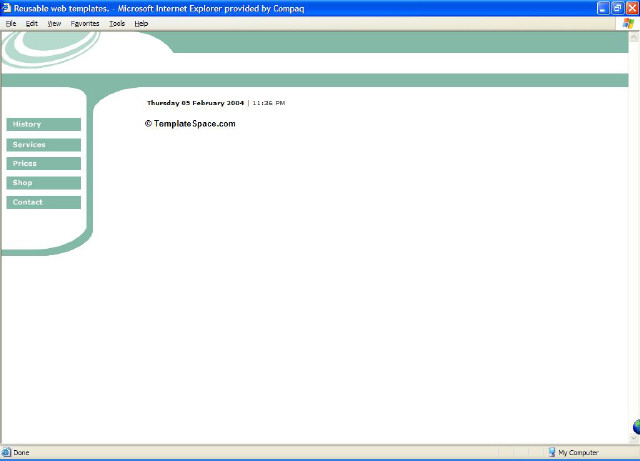
Task: Click the Internet Explorer page icon in title bar
Action: (x=7, y=8)
